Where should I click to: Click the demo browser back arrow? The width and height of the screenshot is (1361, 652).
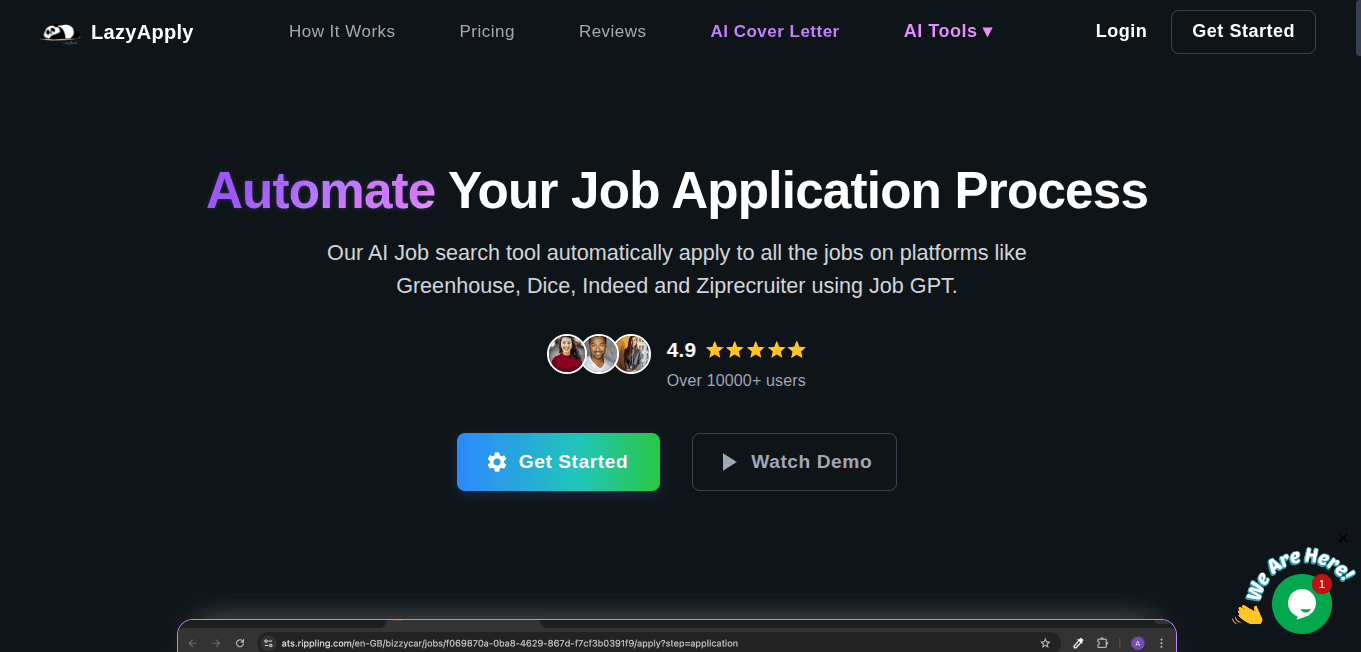tap(193, 643)
